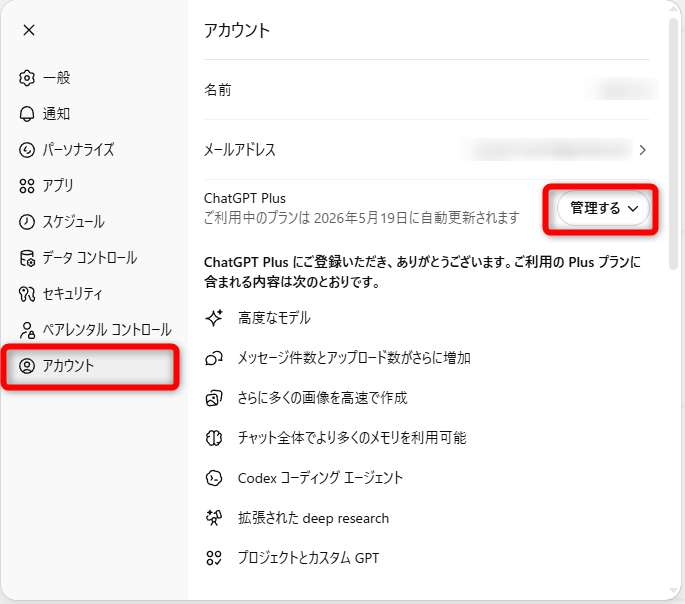Click the 拡張された deep research text
This screenshot has height=604, width=685.
click(313, 518)
